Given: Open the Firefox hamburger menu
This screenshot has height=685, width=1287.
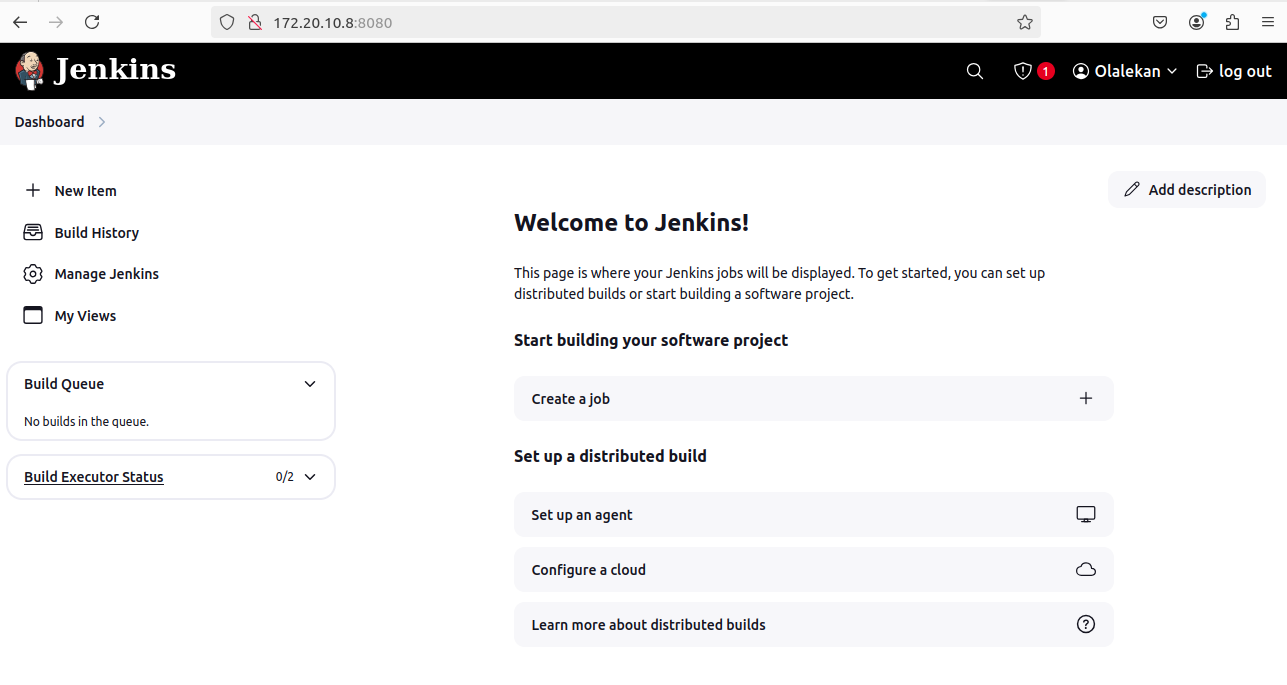Looking at the screenshot, I should point(1268,22).
